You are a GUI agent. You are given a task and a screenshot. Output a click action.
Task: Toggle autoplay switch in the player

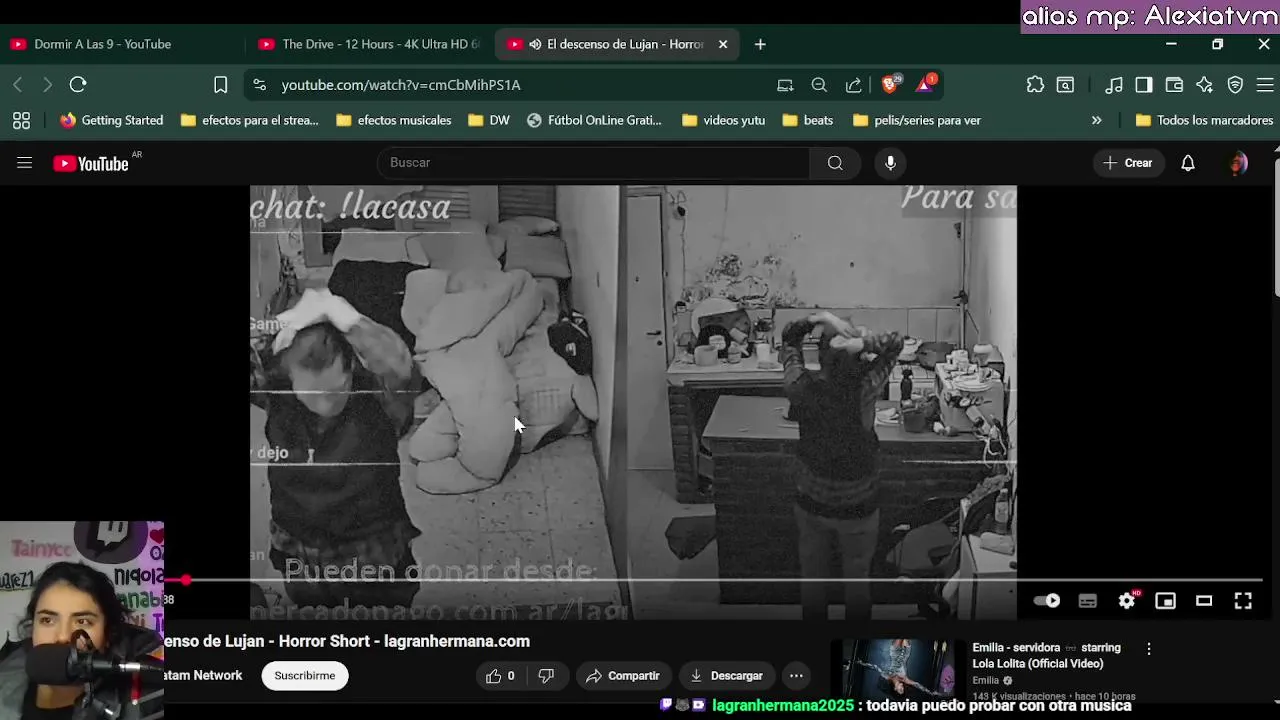coord(1047,601)
